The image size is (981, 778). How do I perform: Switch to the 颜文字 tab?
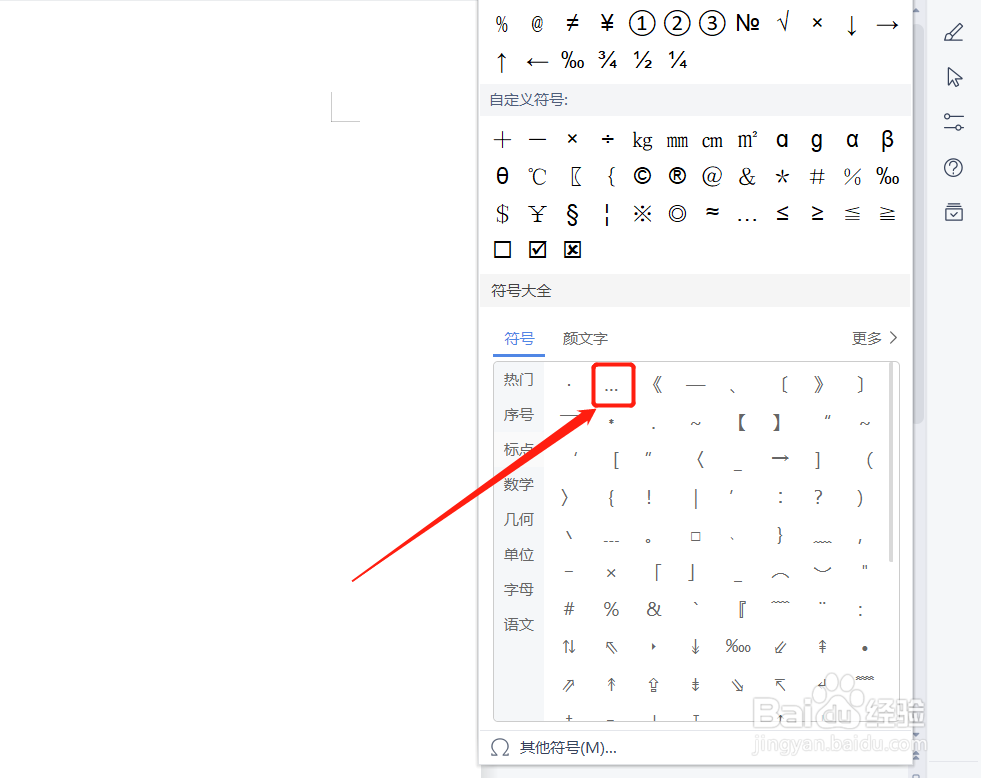[x=585, y=339]
